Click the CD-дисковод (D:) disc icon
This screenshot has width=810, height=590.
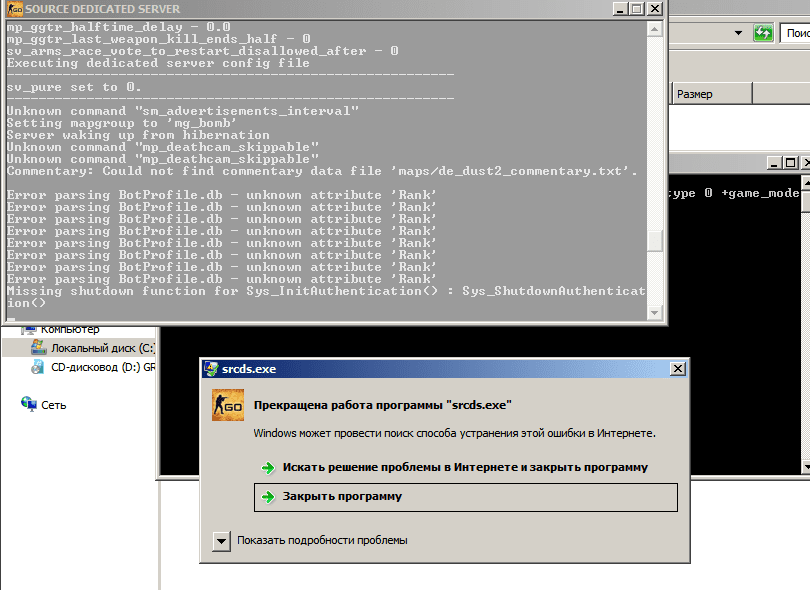(38, 367)
